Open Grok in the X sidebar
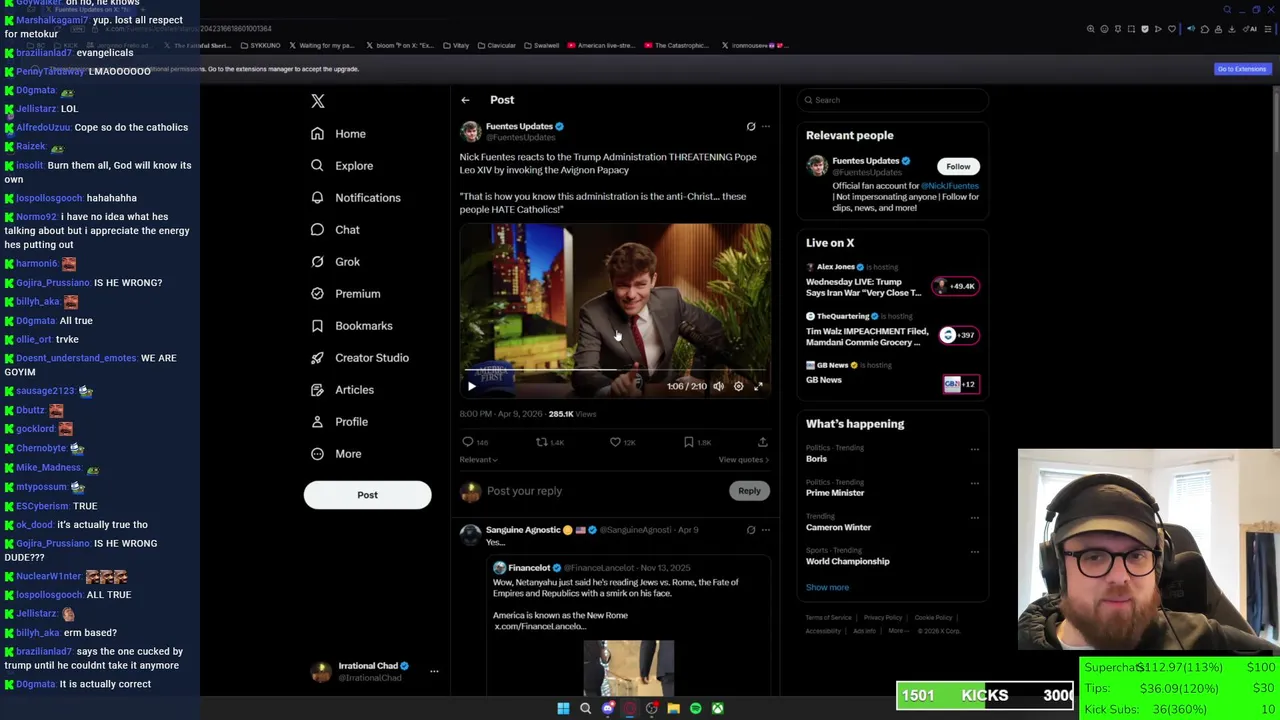This screenshot has height=720, width=1280. (x=335, y=262)
